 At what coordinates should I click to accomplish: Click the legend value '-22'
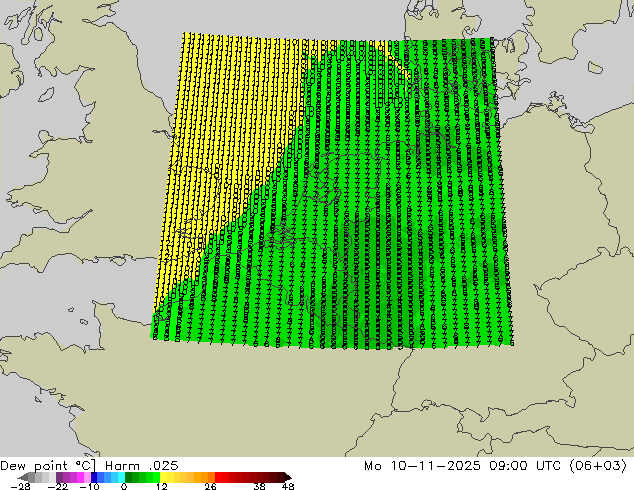click(x=57, y=486)
